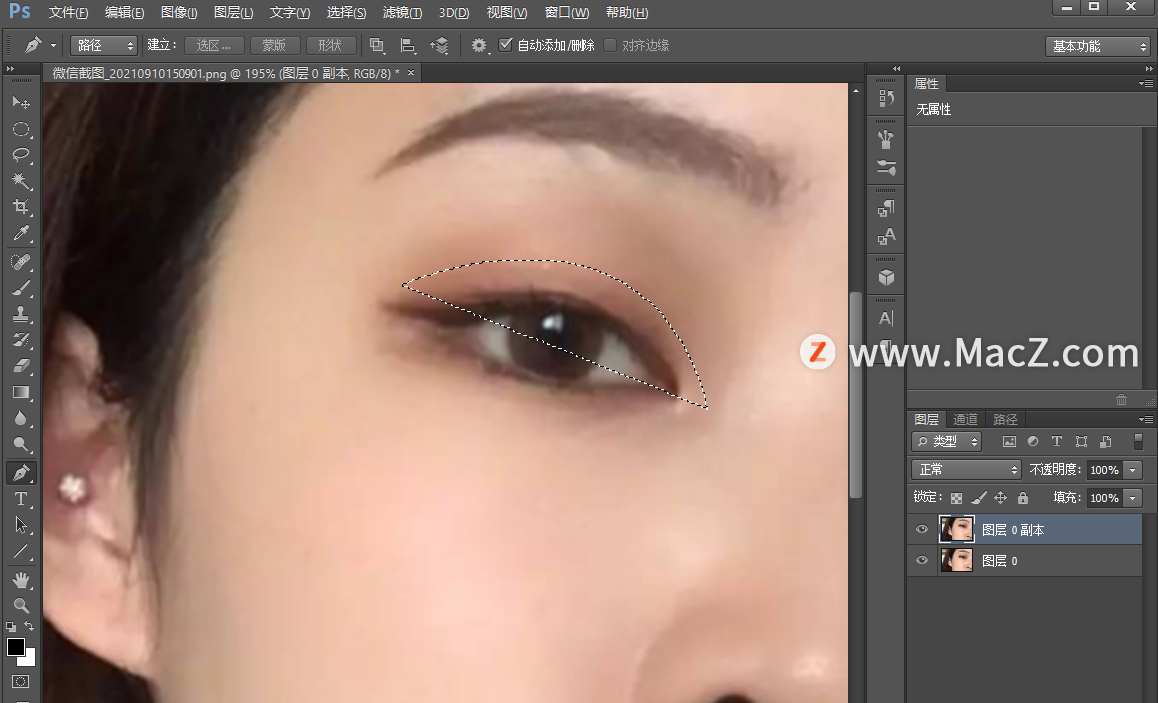Open the 属性 panel flyout menu
This screenshot has height=703, width=1158.
(x=1146, y=84)
